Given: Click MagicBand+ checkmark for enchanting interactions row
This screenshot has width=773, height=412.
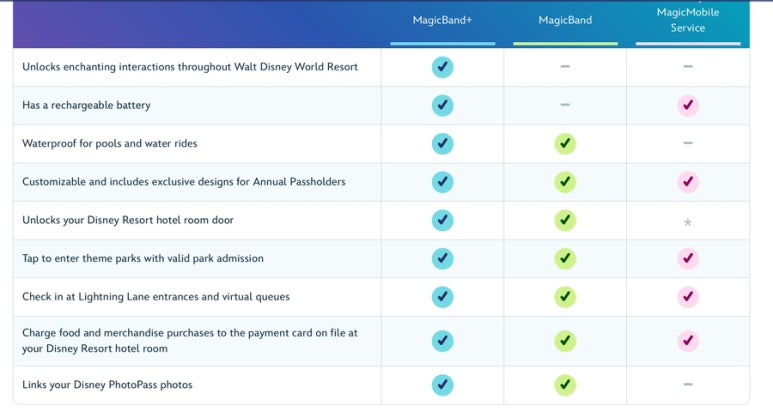Looking at the screenshot, I should (x=442, y=67).
